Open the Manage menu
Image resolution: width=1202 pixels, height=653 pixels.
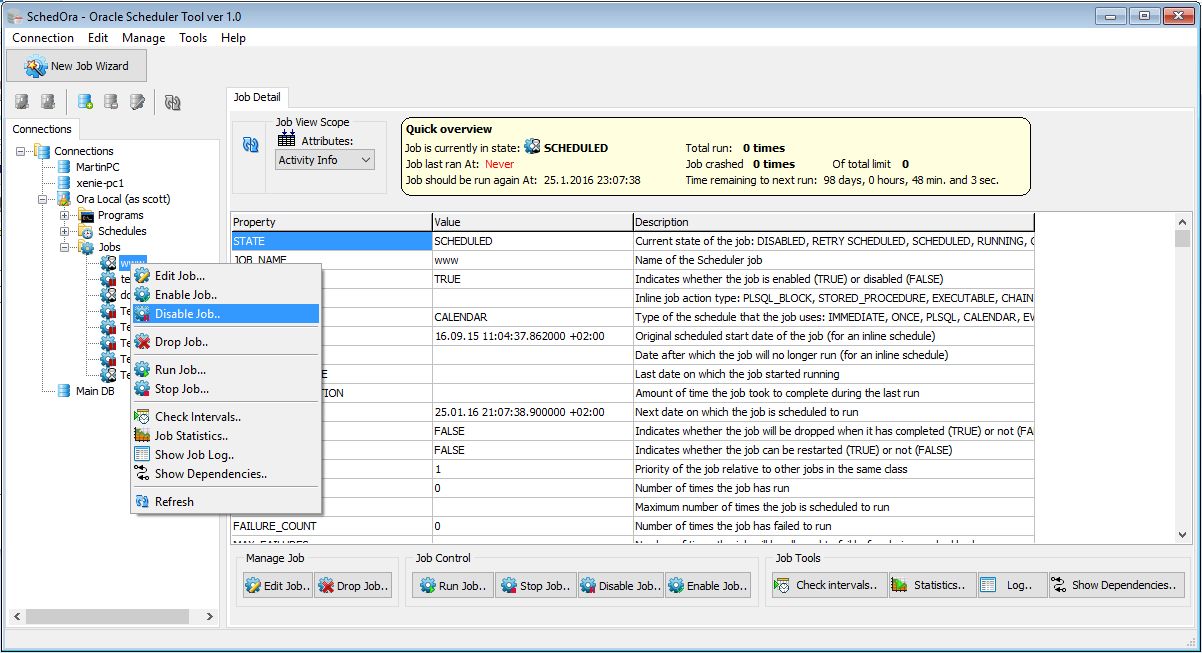pyautogui.click(x=144, y=38)
